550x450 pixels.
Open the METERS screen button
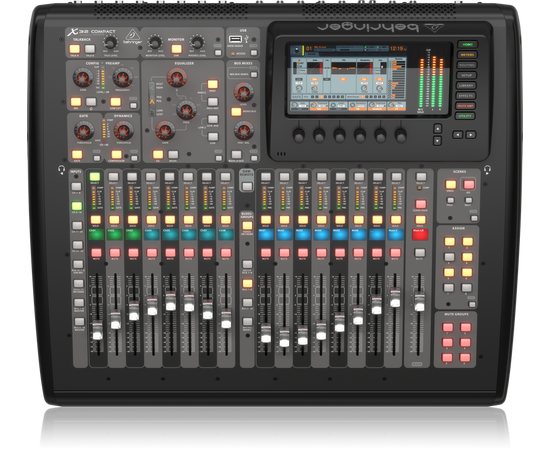coord(467,55)
